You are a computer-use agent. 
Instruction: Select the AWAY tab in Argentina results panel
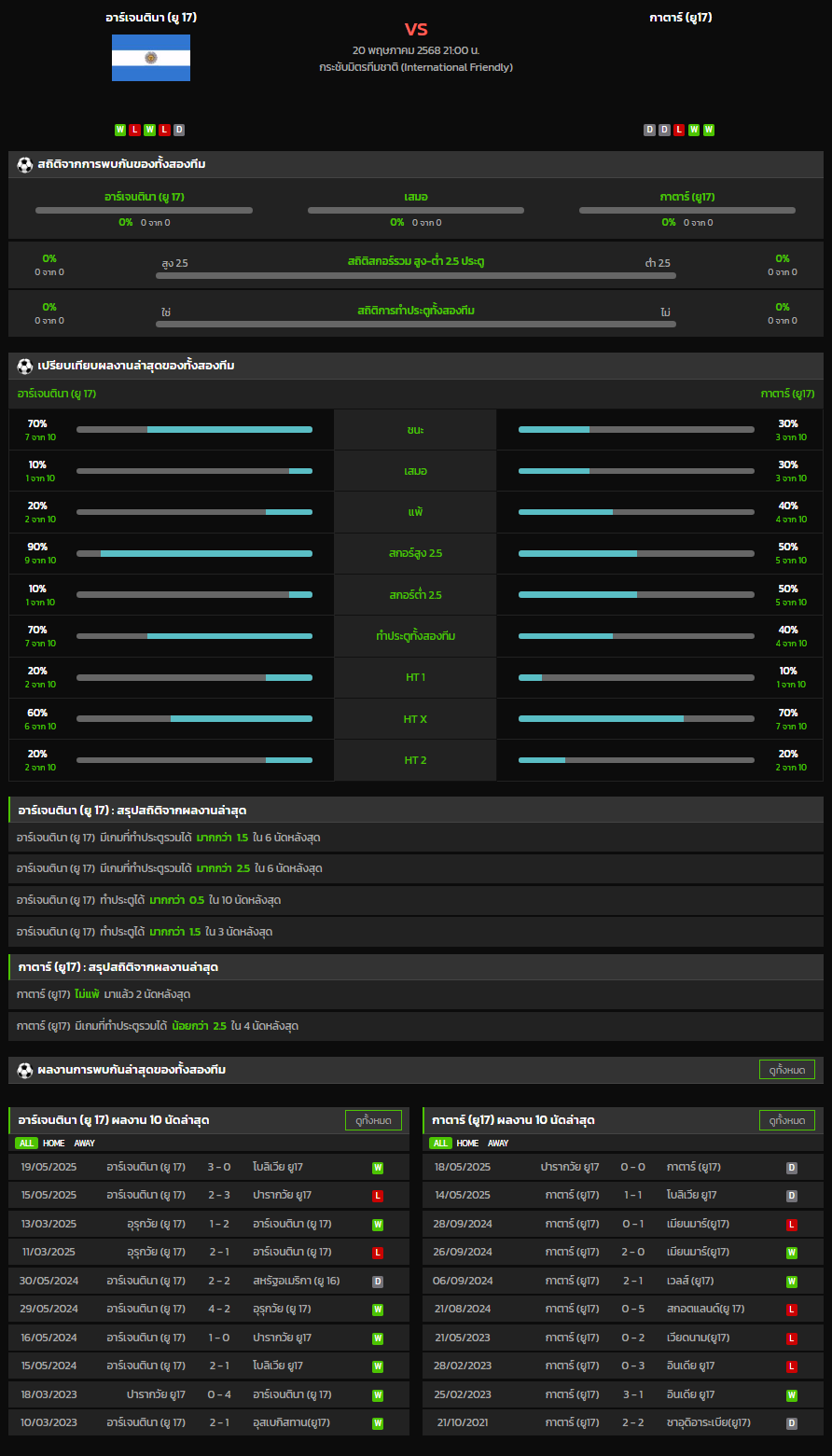(85, 1143)
